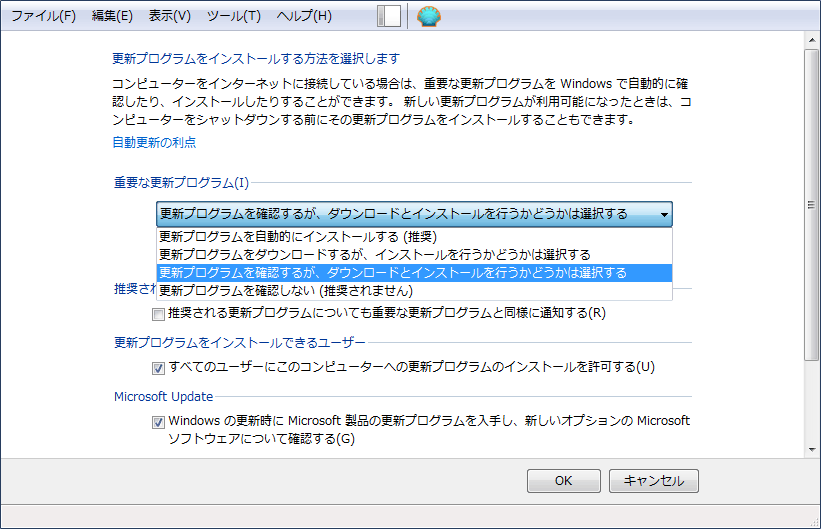Open the 自動更新の利点 link

coord(154,142)
